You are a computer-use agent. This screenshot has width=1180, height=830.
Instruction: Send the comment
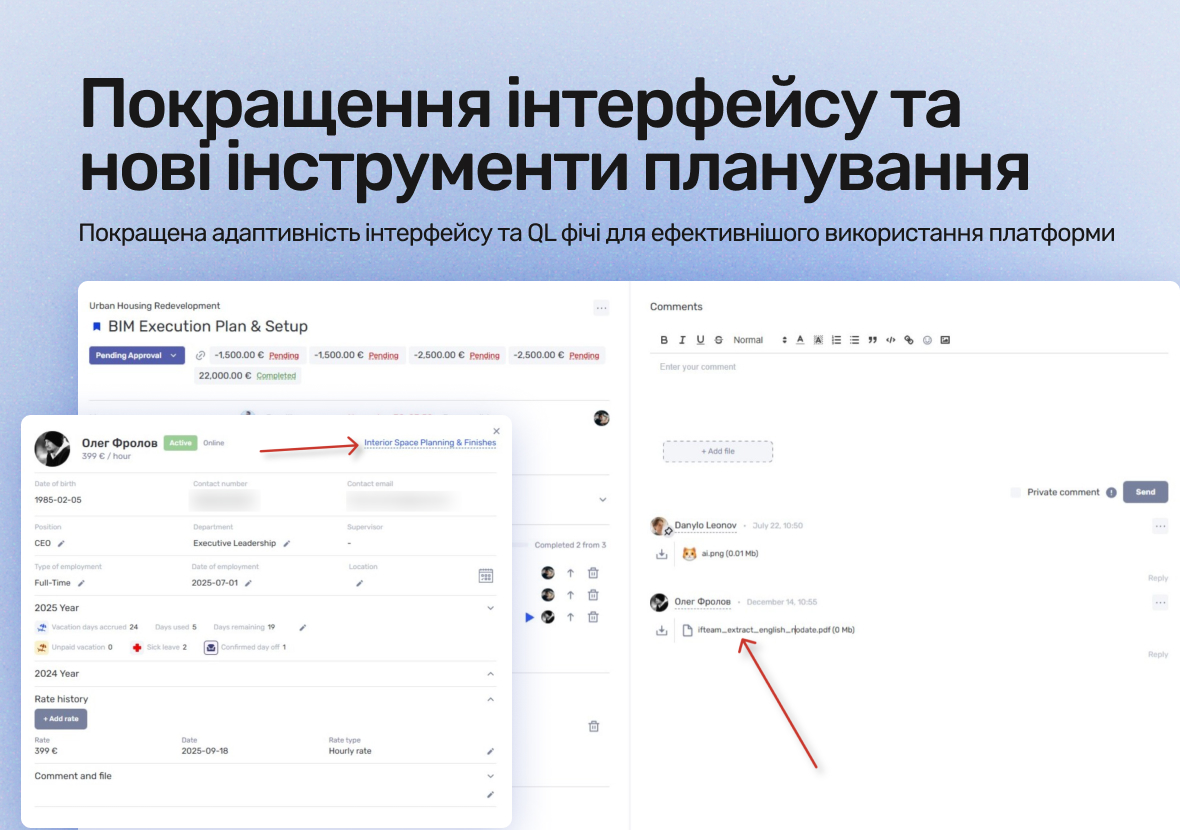point(1145,492)
